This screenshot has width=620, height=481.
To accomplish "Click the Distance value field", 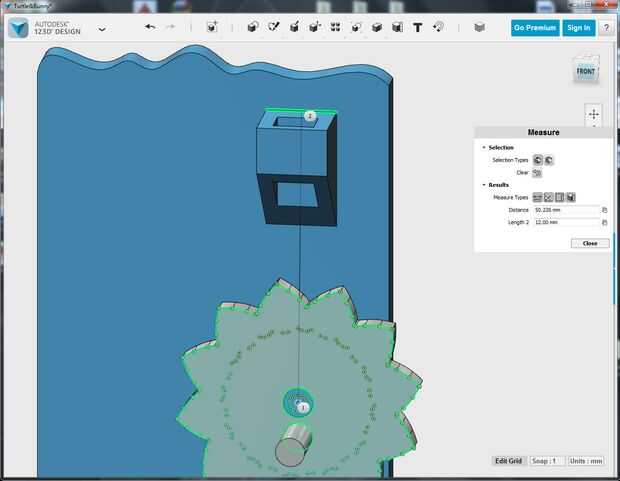I will coord(567,210).
